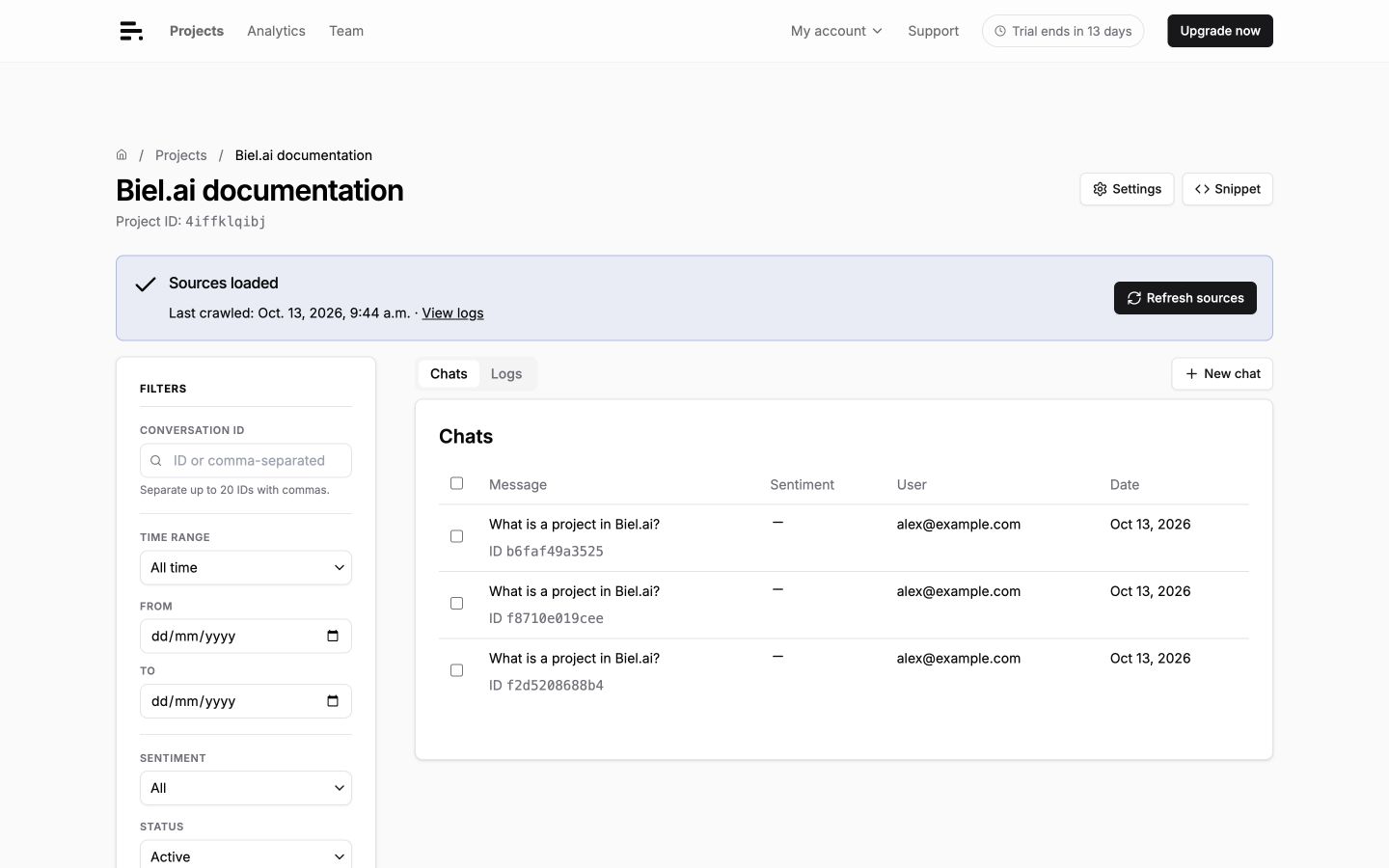Open the Time Range dropdown
The width and height of the screenshot is (1389, 868).
coord(246,567)
